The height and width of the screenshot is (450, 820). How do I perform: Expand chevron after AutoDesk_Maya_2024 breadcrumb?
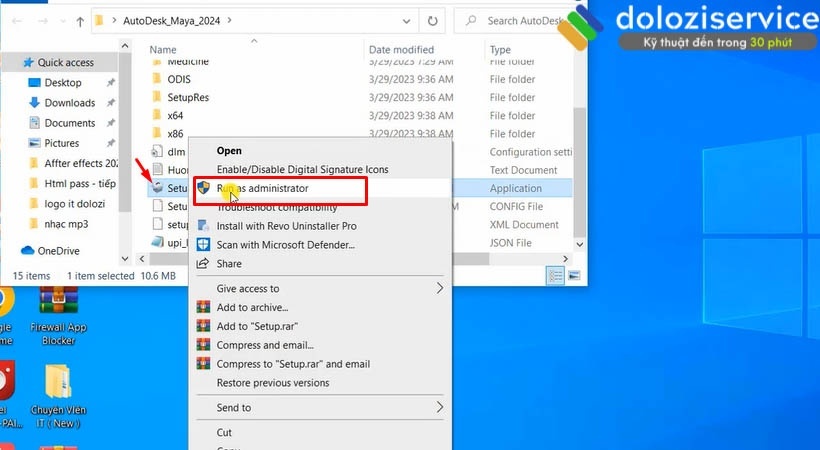click(x=229, y=21)
